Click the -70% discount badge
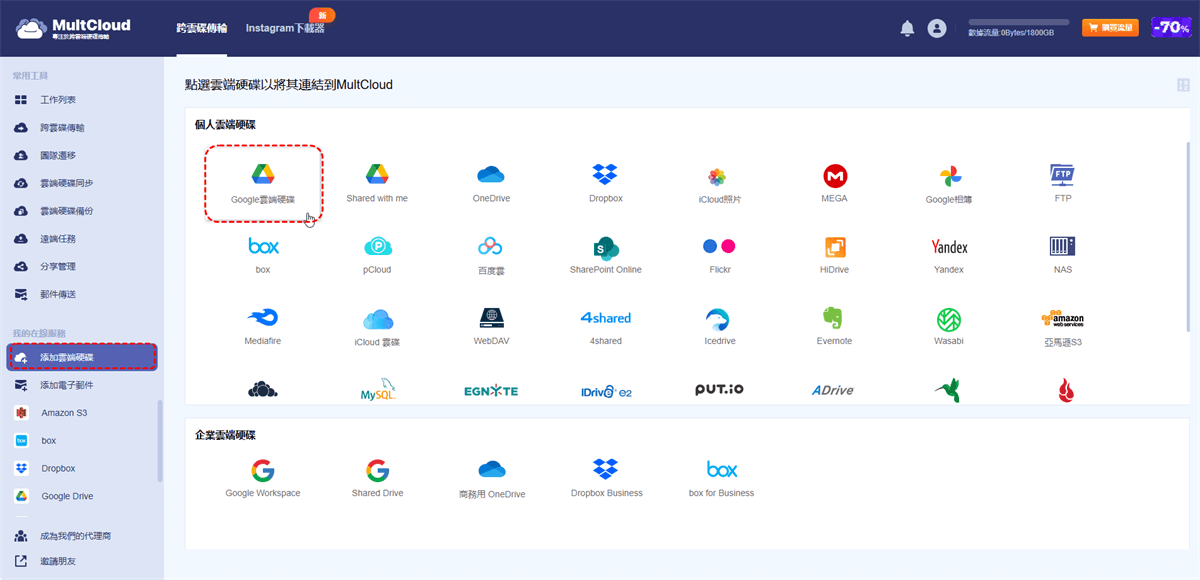Image resolution: width=1200 pixels, height=580 pixels. click(x=1170, y=28)
